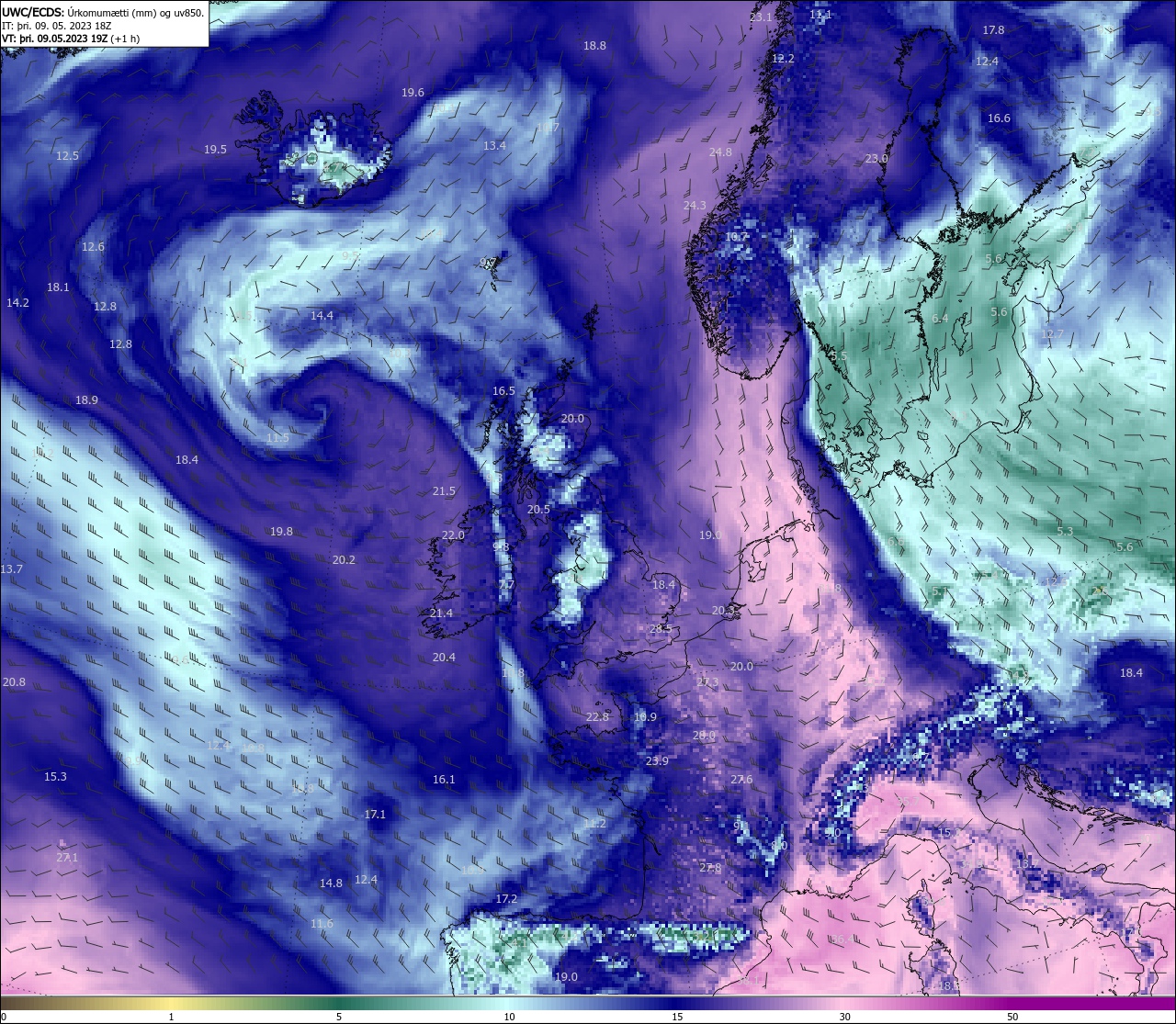Click the color legend tick label '30'
The width and height of the screenshot is (1176, 1024).
[844, 1017]
